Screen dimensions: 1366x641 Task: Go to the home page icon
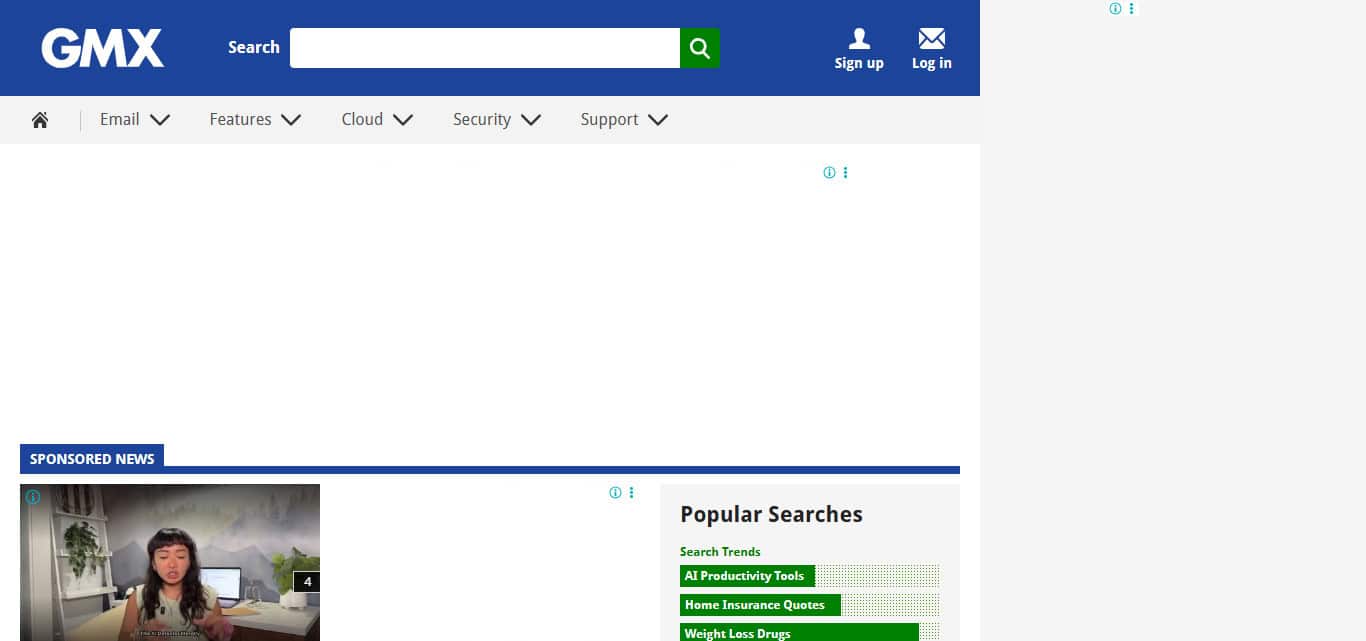coord(40,120)
